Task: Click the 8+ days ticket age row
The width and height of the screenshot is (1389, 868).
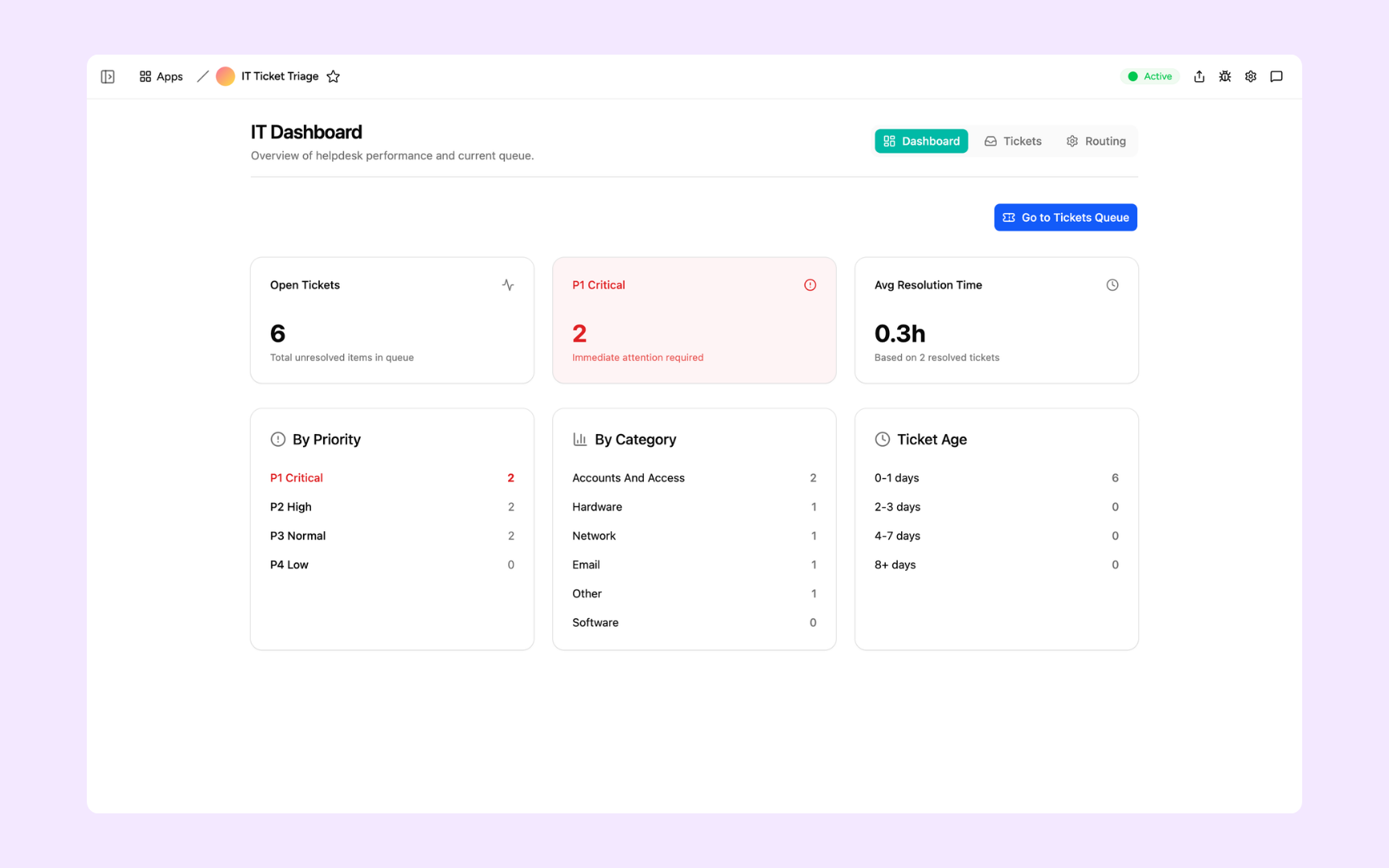Action: (x=997, y=565)
